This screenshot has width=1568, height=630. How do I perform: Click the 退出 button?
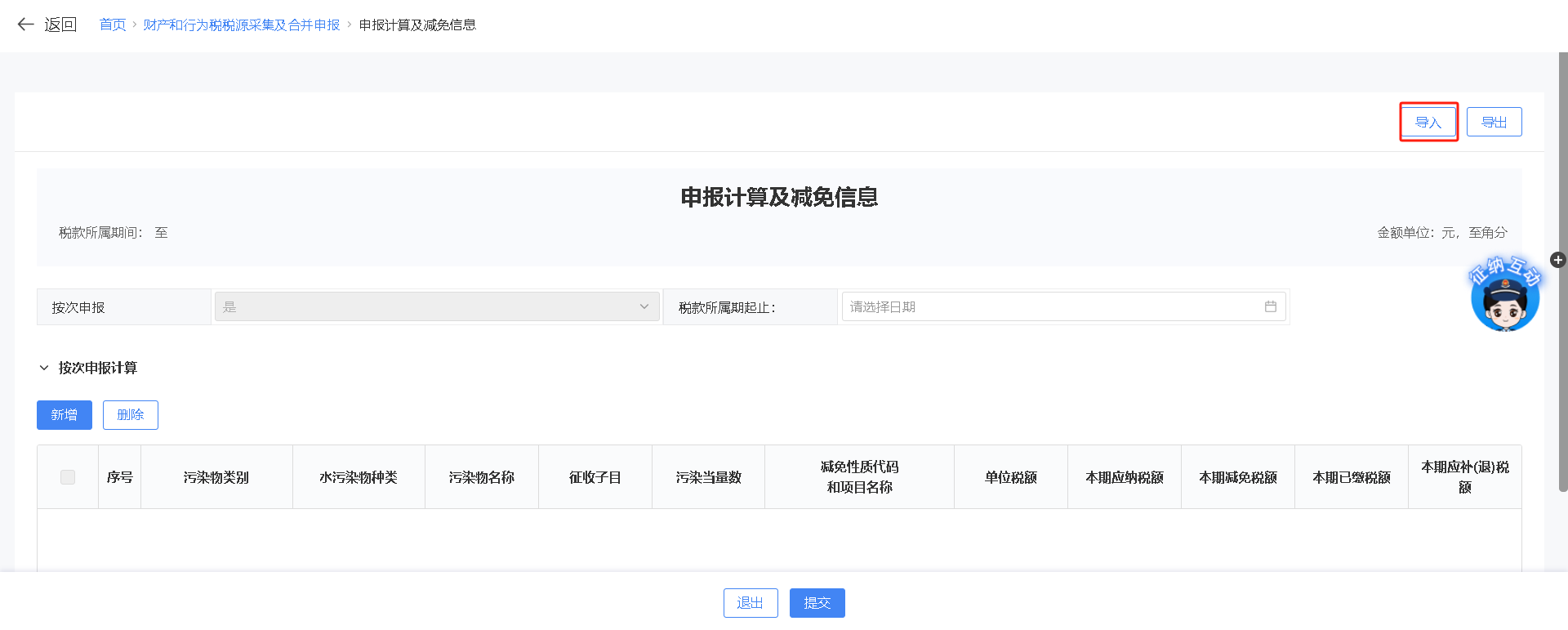[750, 603]
